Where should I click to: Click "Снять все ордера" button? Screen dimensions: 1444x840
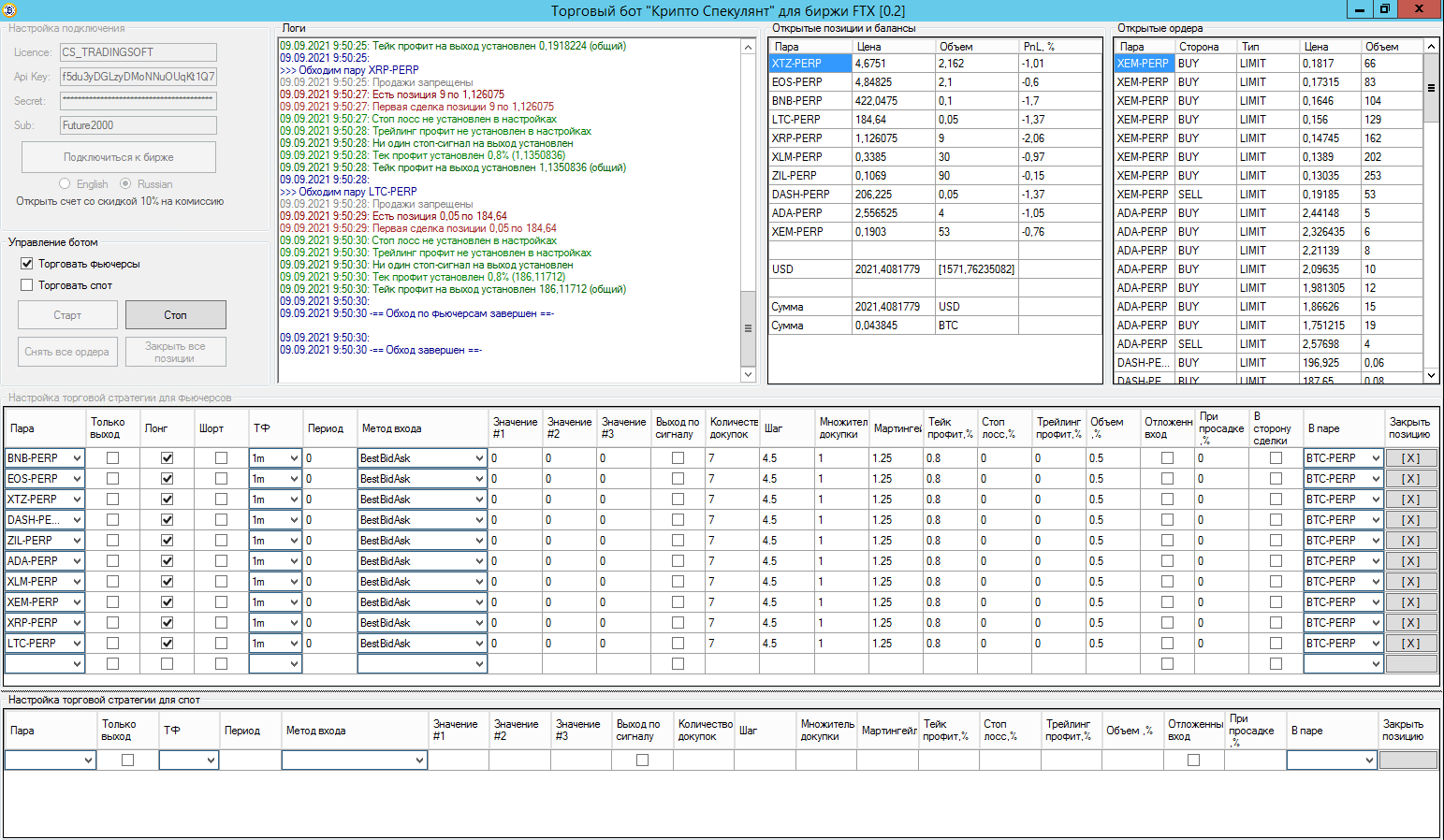pyautogui.click(x=67, y=352)
